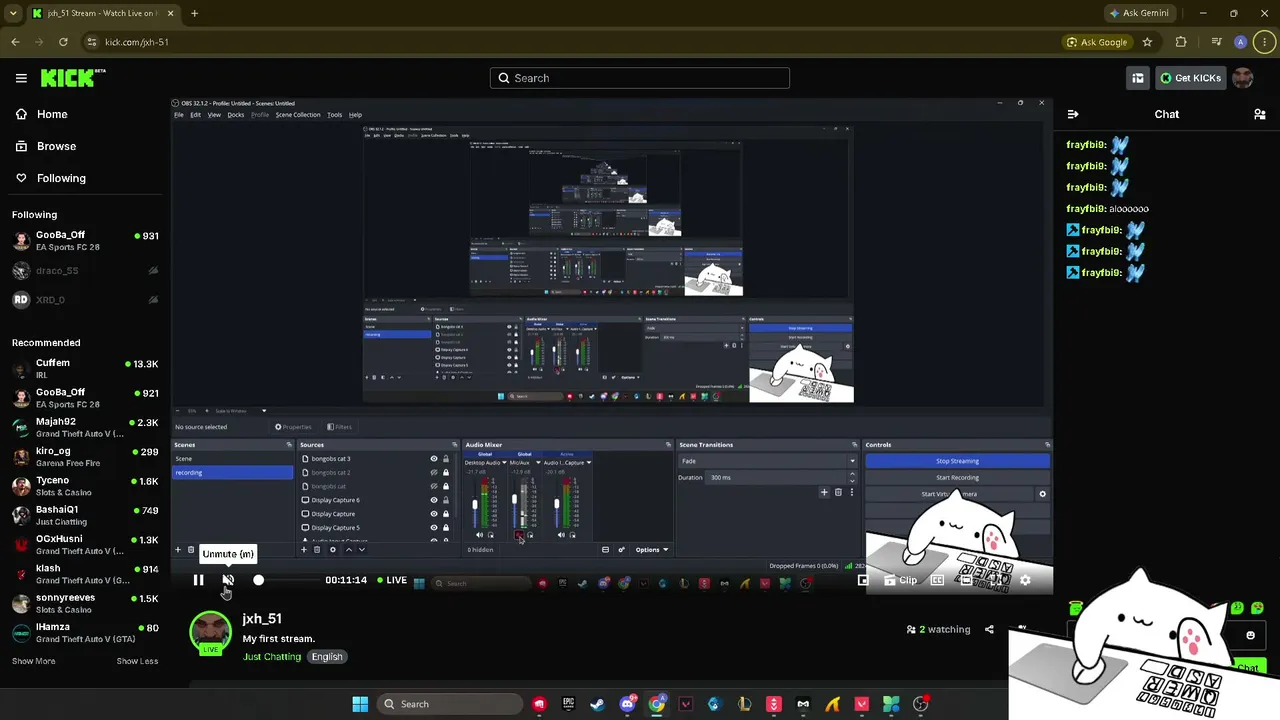Open the player settings gear
The height and width of the screenshot is (720, 1280).
point(1025,580)
